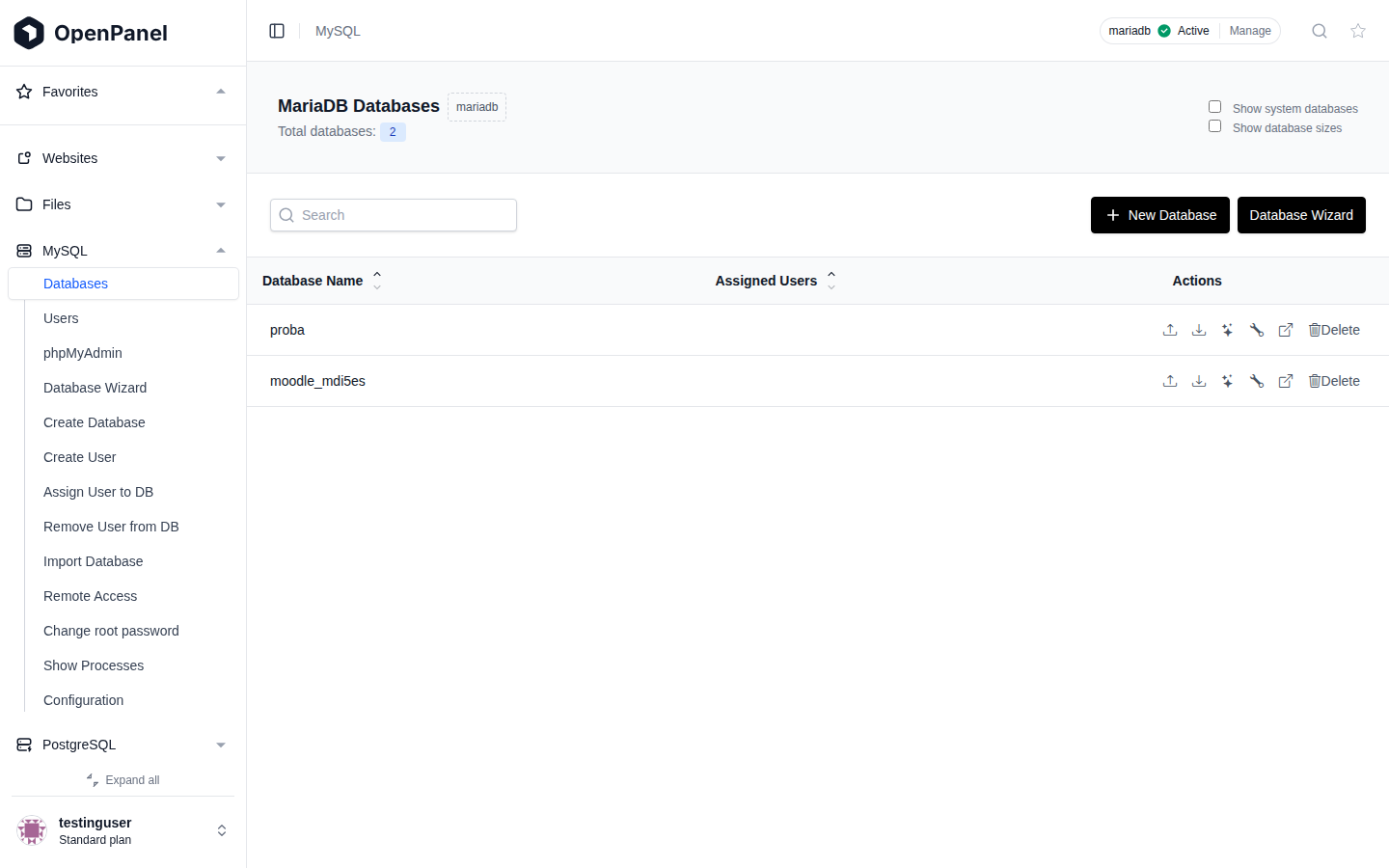Click the Actions column header
Screen dimensions: 1389x868
(1197, 281)
